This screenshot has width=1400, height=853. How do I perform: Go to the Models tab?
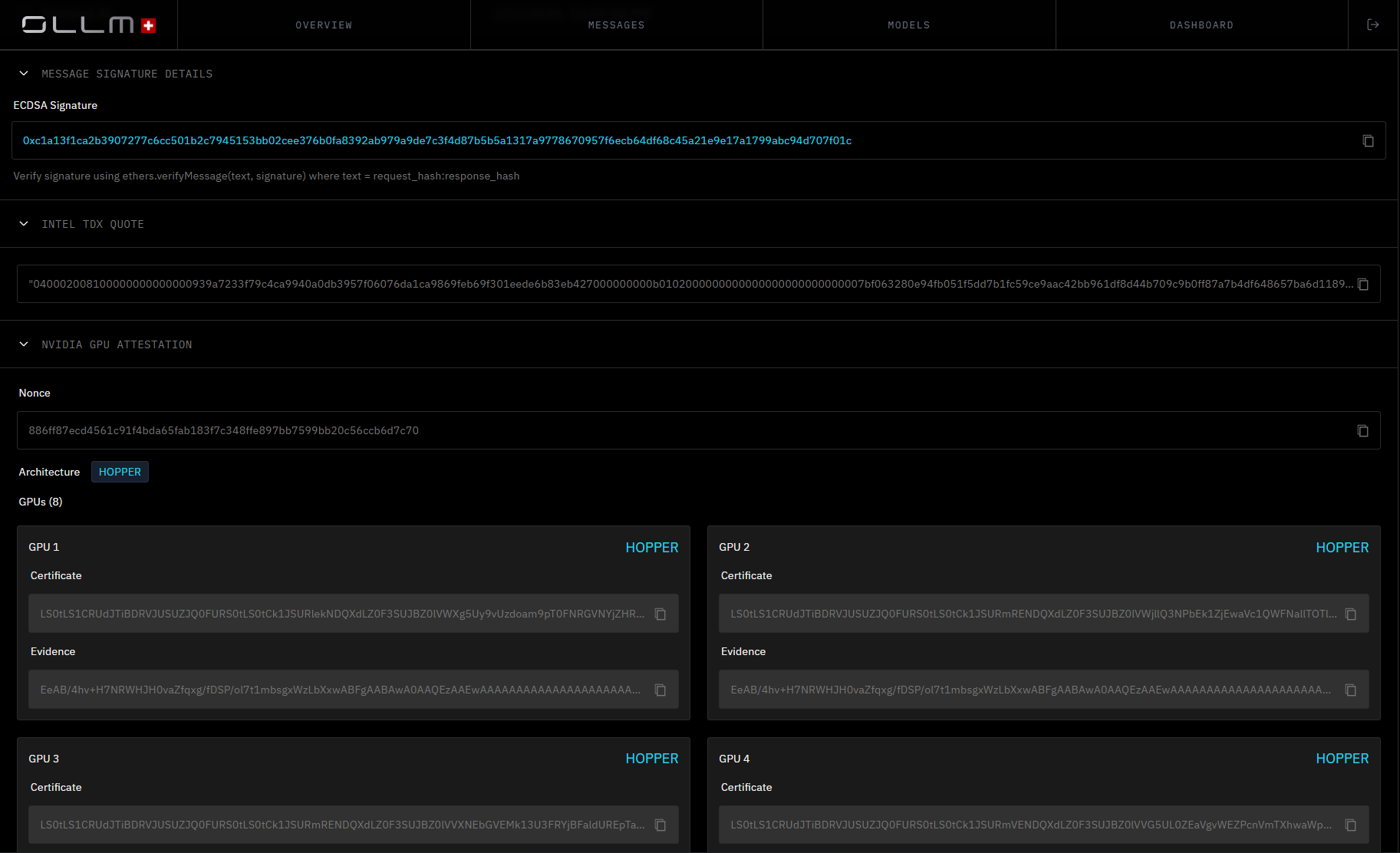909,25
